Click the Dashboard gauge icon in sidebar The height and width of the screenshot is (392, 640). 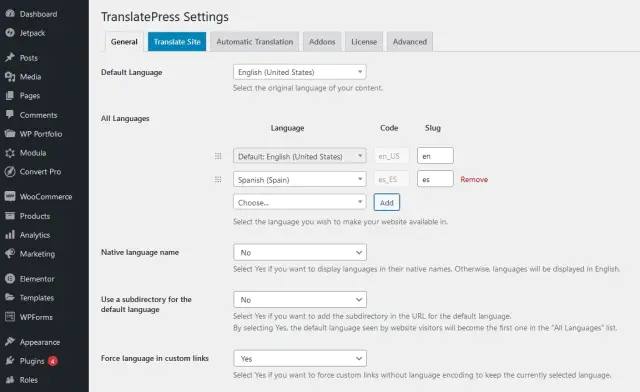(x=10, y=13)
